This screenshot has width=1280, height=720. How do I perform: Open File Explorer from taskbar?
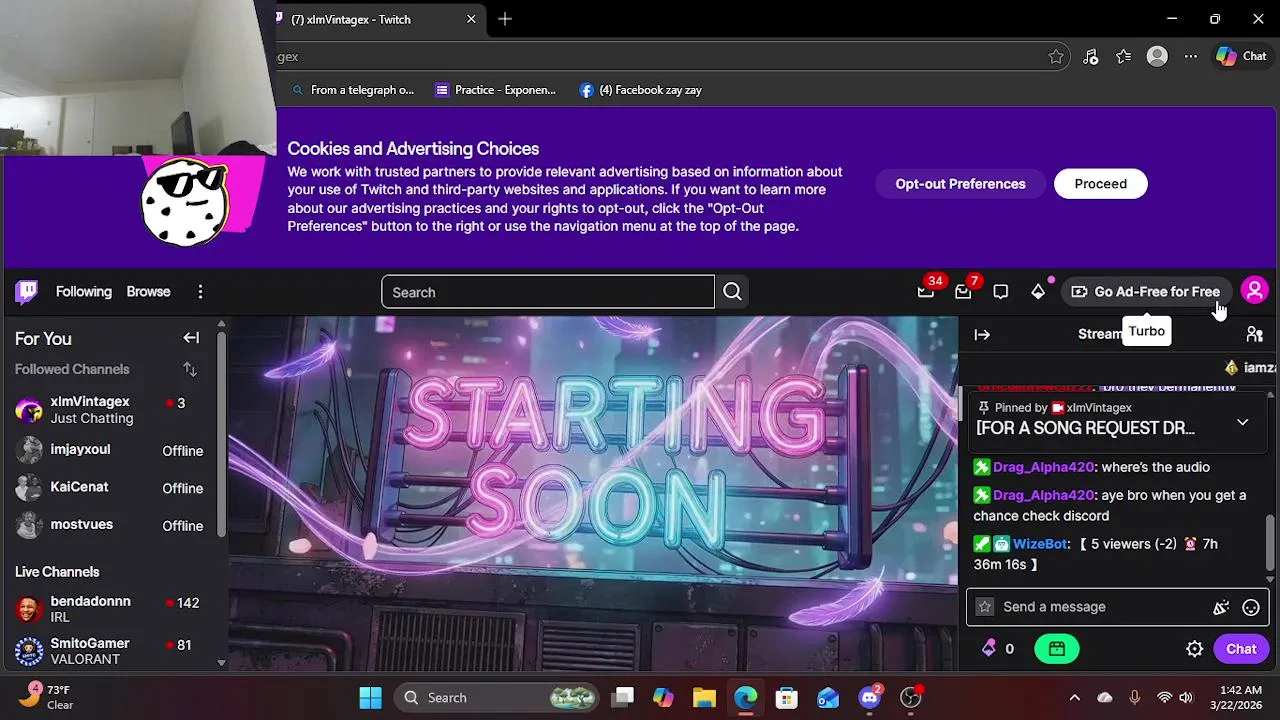(704, 698)
